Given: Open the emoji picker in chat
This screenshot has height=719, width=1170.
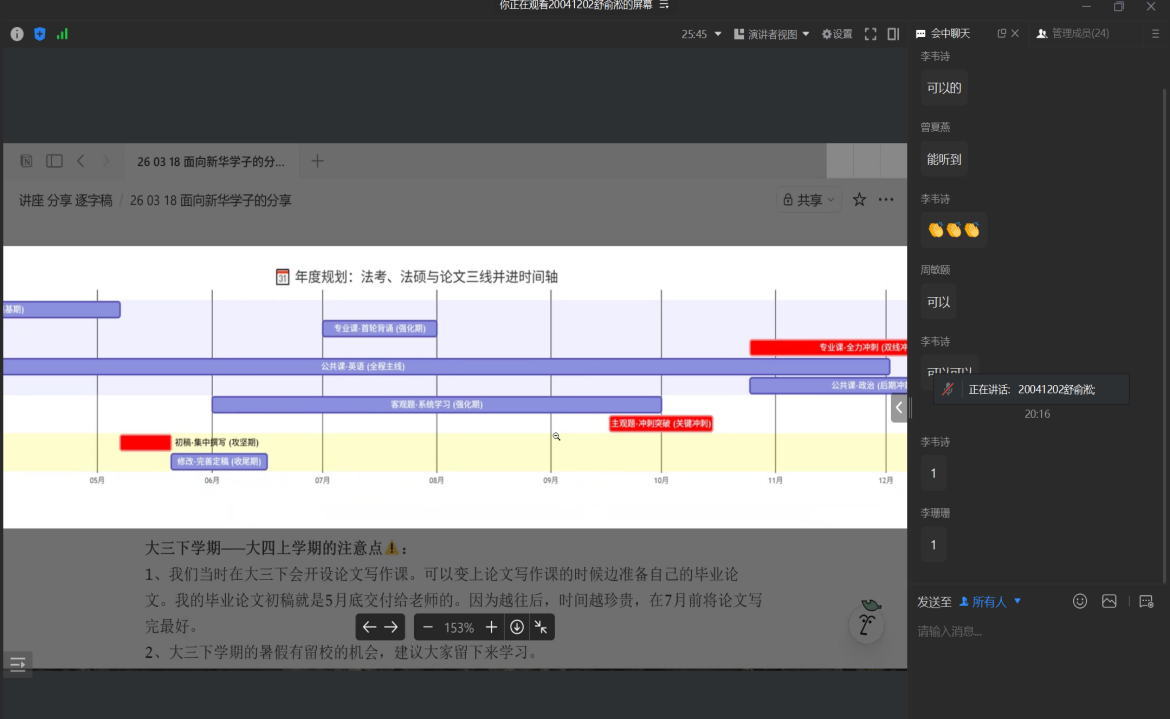Looking at the screenshot, I should point(1080,601).
